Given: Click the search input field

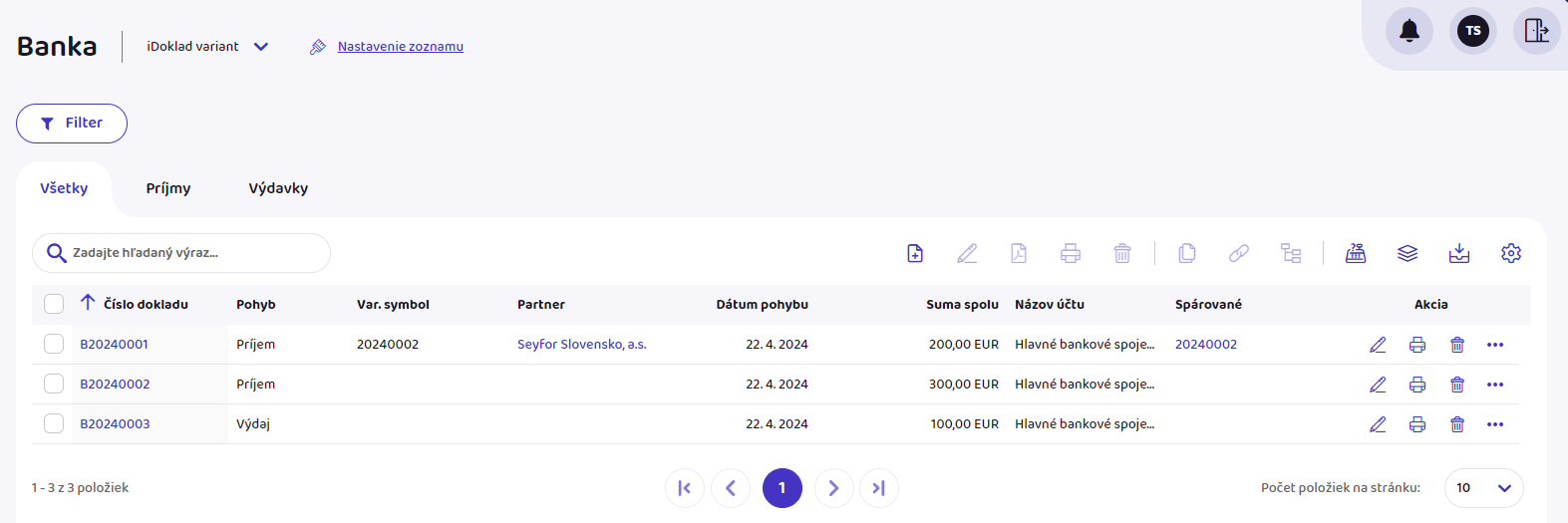Looking at the screenshot, I should point(189,253).
